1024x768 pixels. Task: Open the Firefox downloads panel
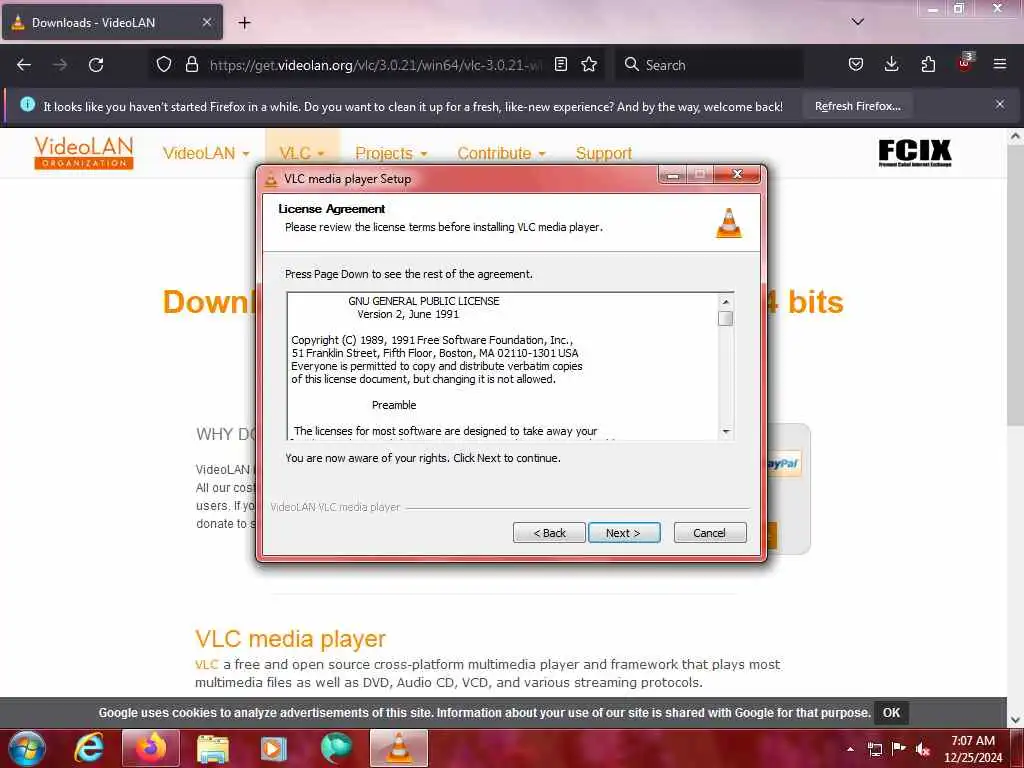[891, 64]
